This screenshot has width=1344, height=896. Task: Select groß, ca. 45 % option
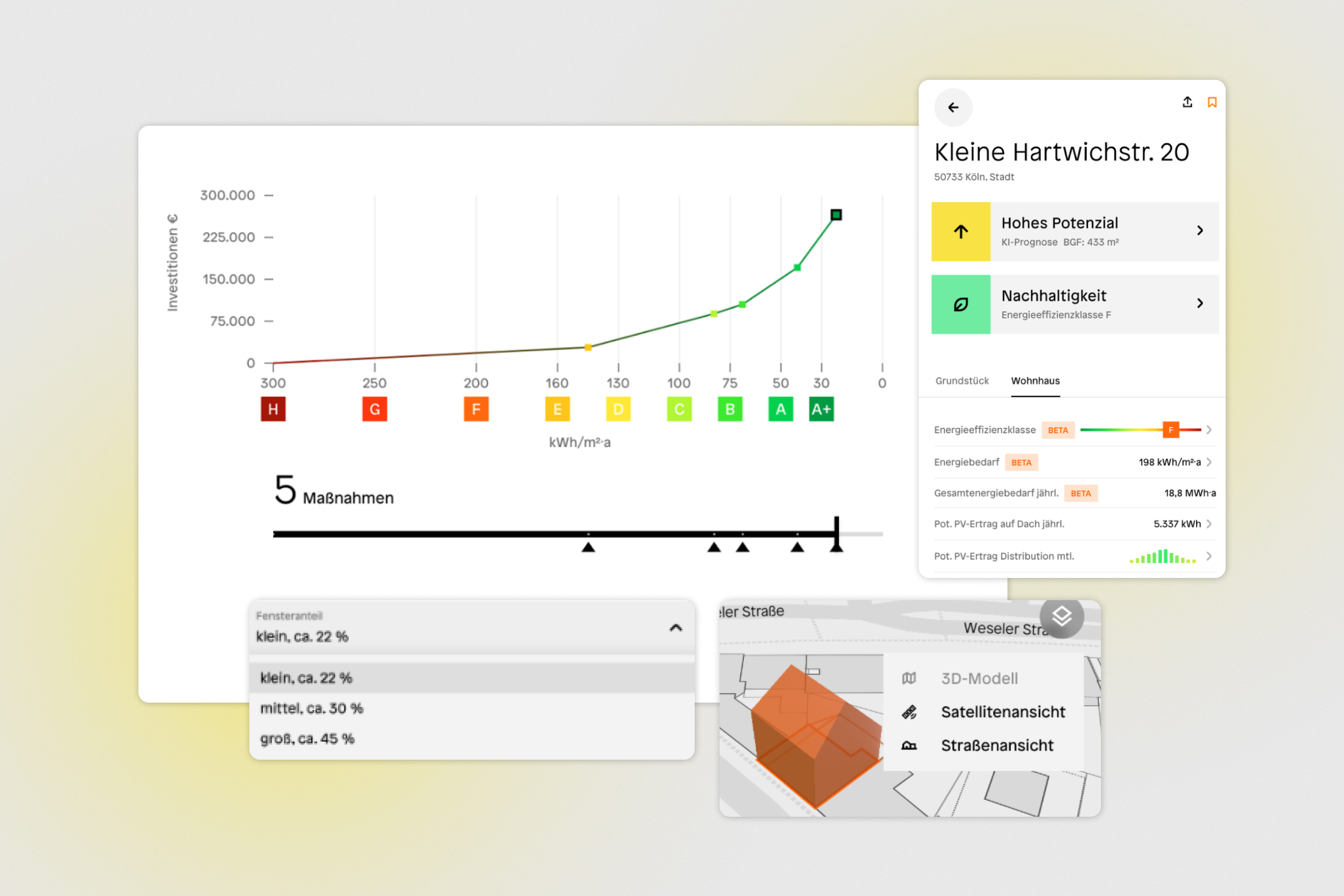pos(307,739)
